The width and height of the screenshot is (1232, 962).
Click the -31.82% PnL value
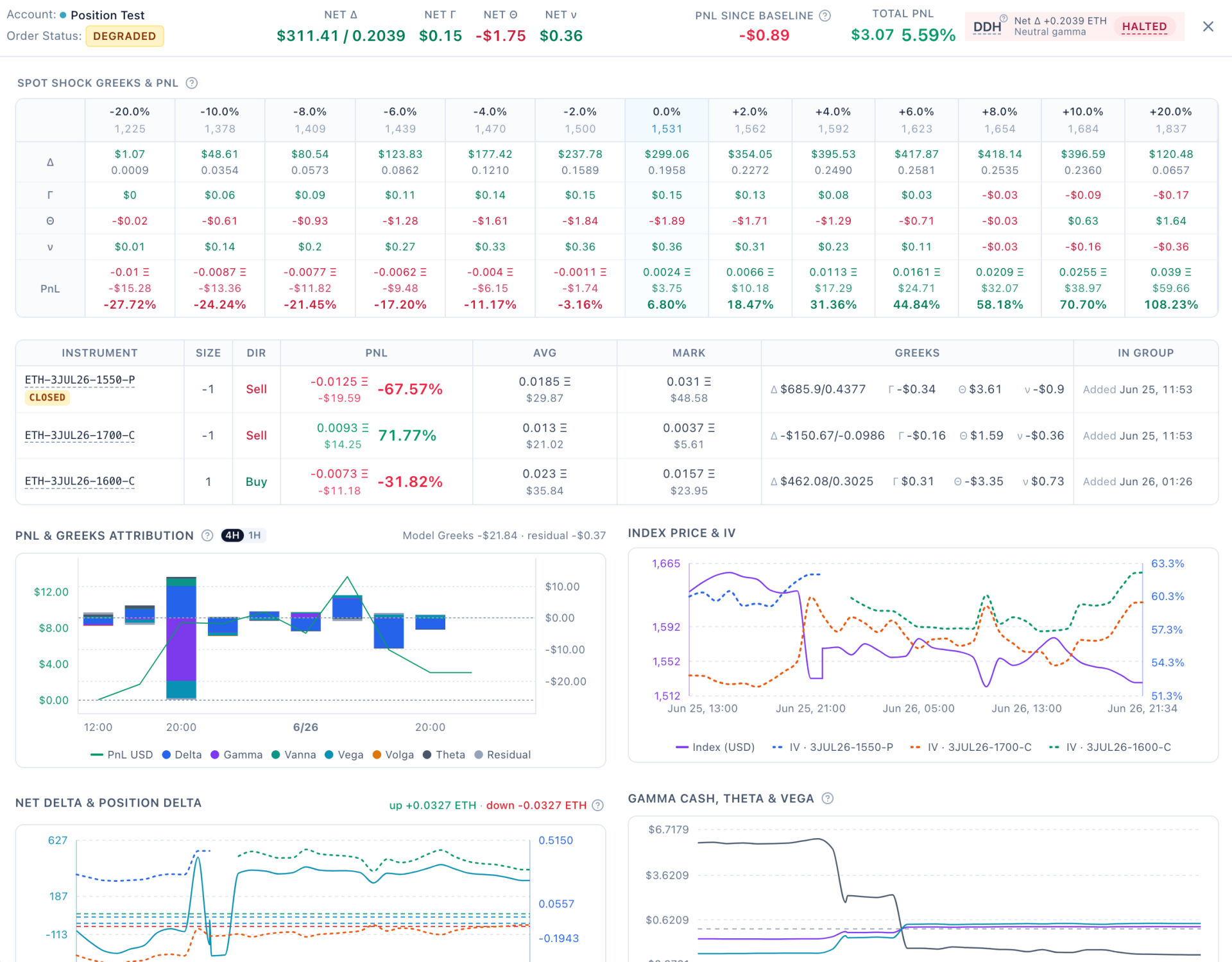(x=410, y=482)
